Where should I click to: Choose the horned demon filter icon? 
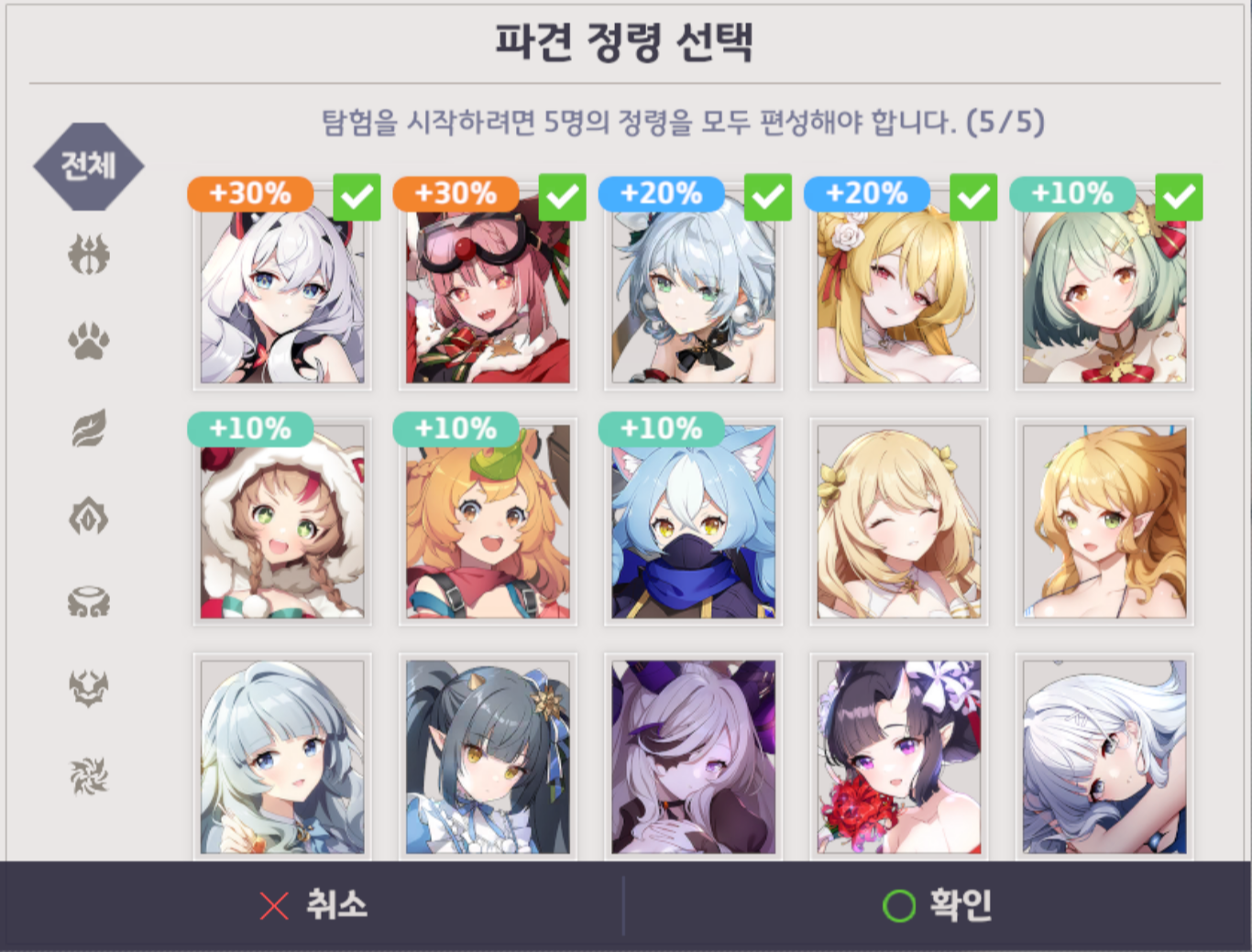[89, 688]
